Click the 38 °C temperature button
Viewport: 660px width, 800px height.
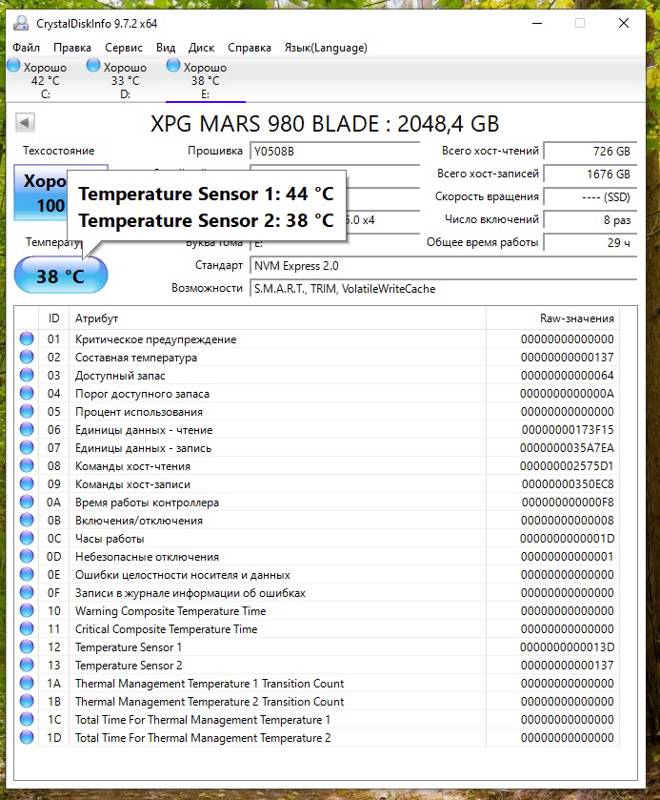tap(61, 276)
